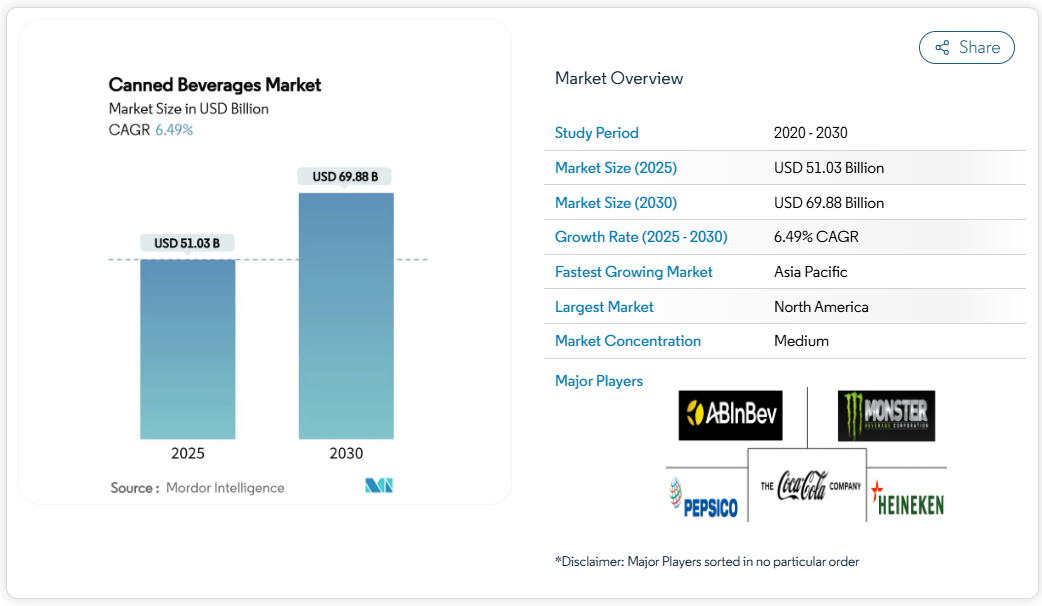The width and height of the screenshot is (1042, 606).
Task: Click the USD 69.88 B bar label
Action: pos(345,177)
